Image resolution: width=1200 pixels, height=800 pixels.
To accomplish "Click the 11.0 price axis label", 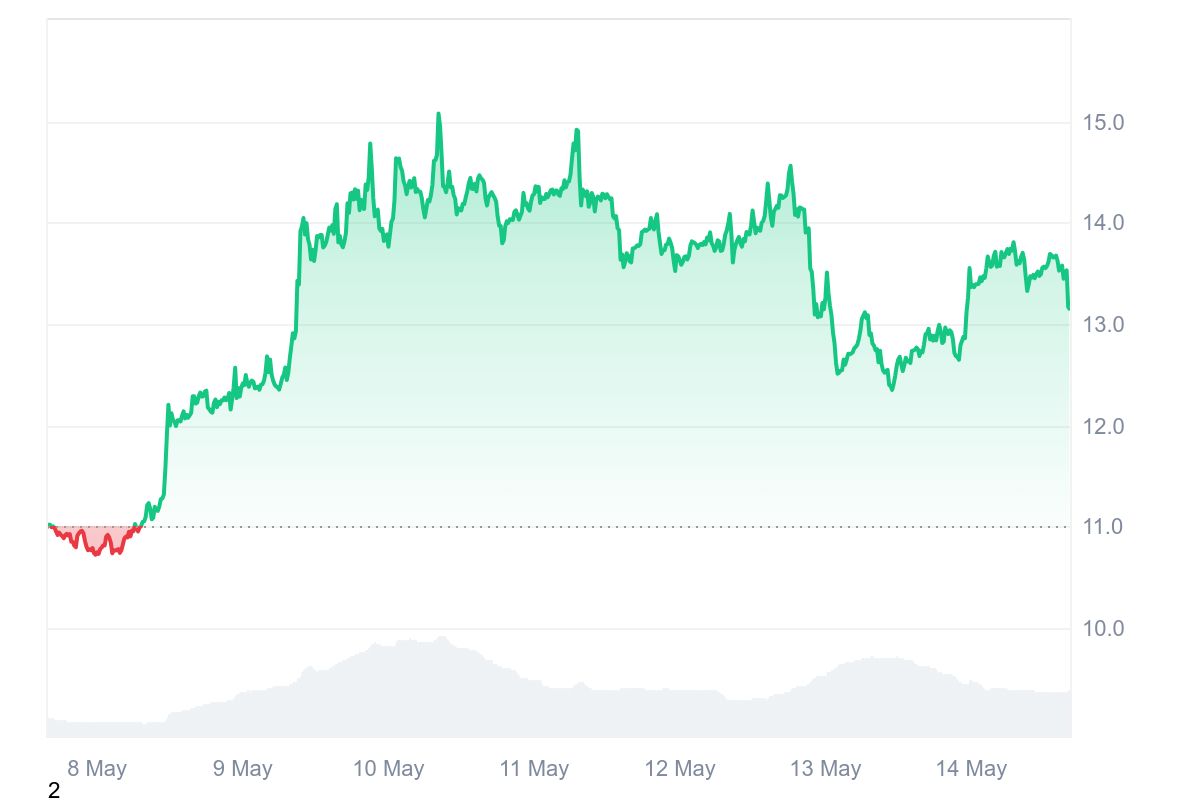I will (x=1103, y=527).
